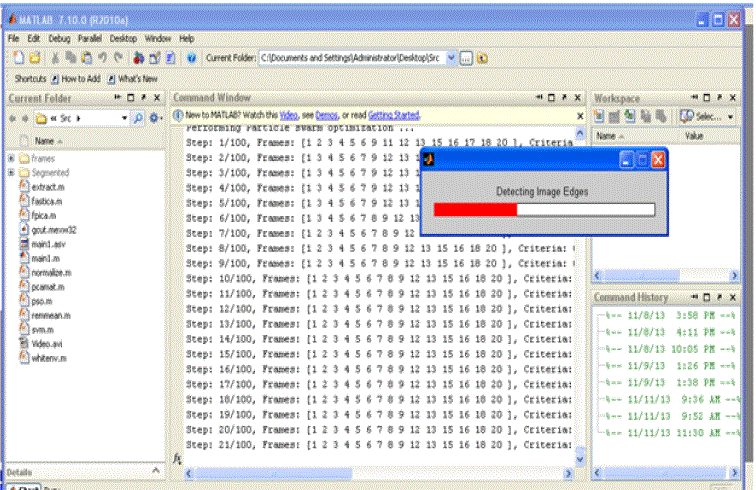Open the Current Folder gear actions menu
The height and width of the screenshot is (490, 756).
[x=155, y=118]
